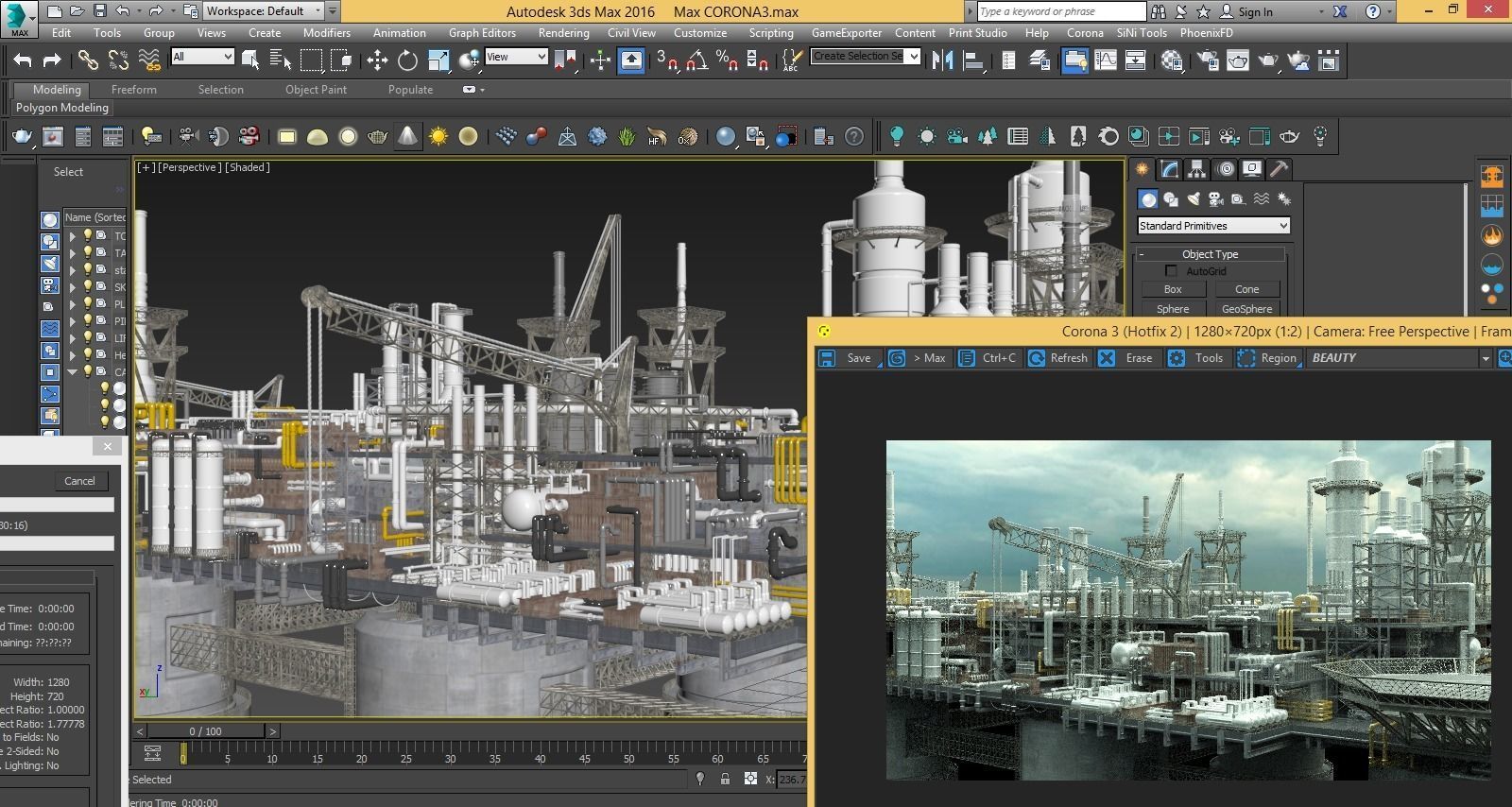Screen dimensions: 1512x807
Task: Collapse the CA layer in Scene Explorer
Action: coord(73,371)
